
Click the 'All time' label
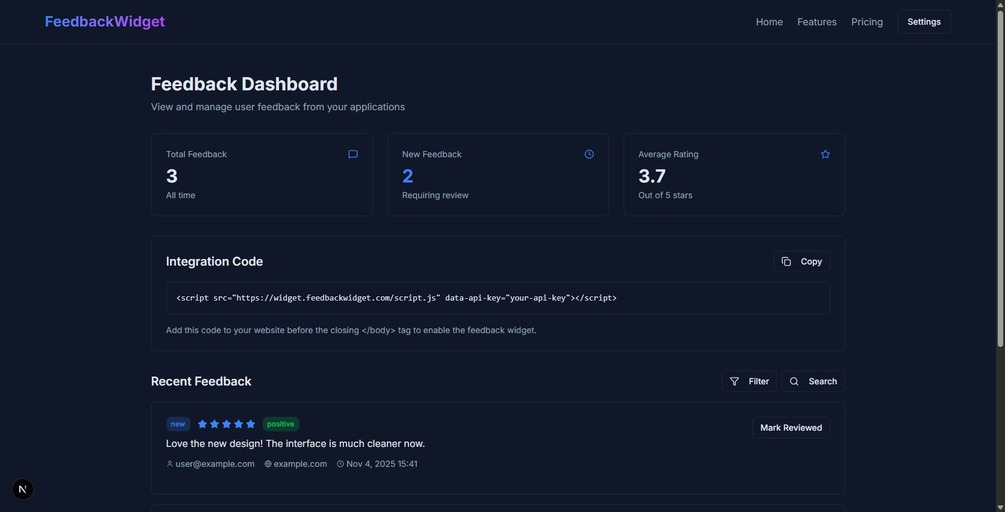(181, 195)
